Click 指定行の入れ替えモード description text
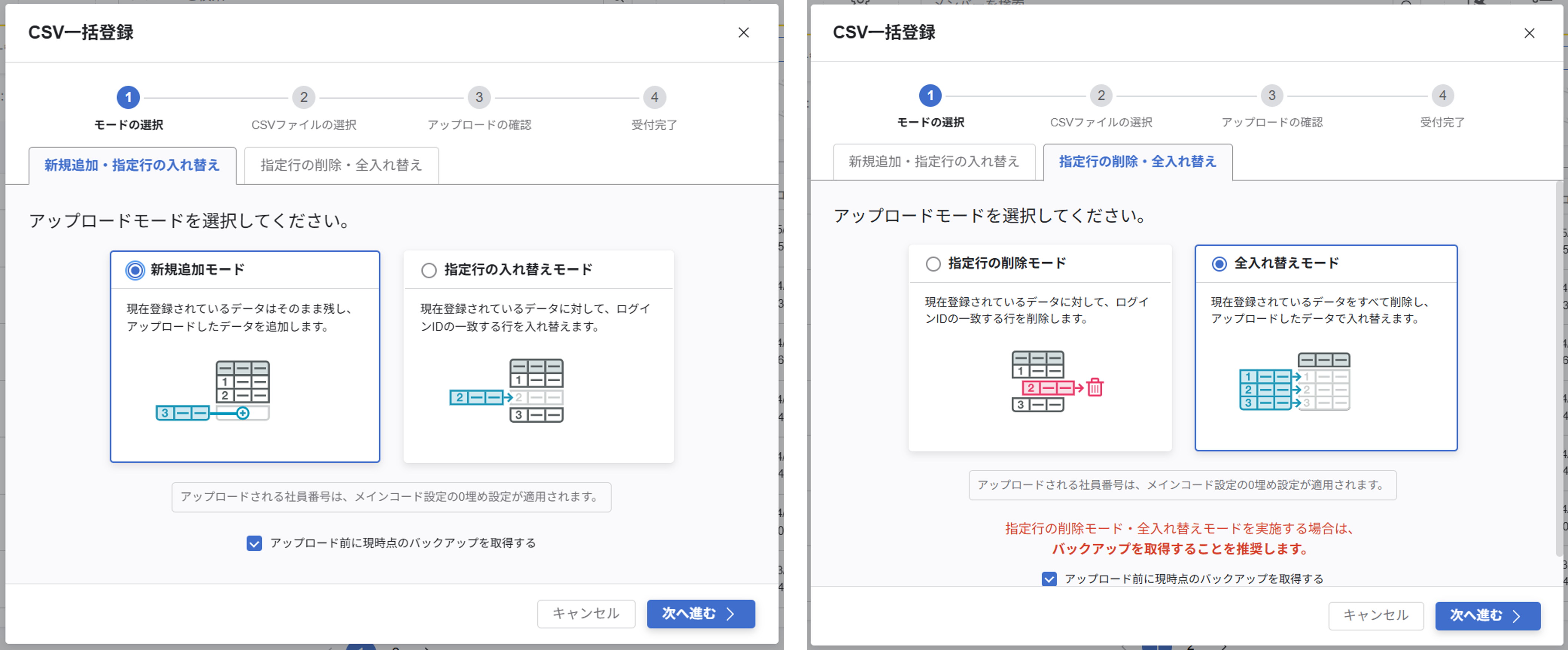 click(536, 318)
